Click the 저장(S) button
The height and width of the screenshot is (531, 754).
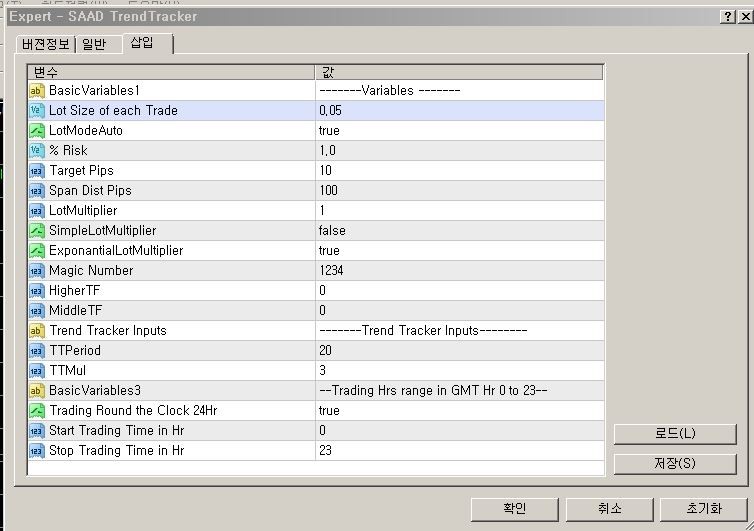[x=675, y=464]
